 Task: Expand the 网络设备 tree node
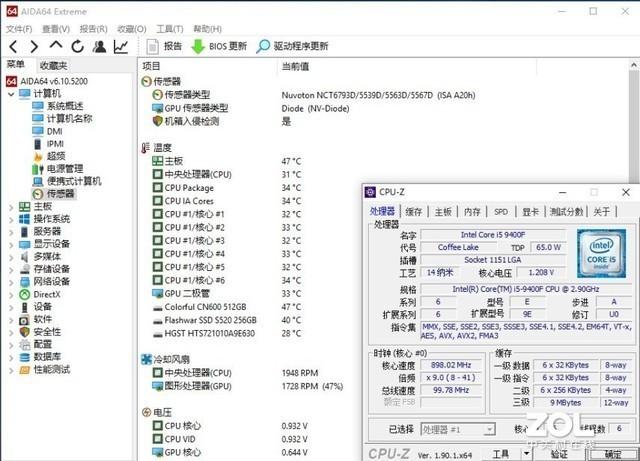click(x=11, y=282)
